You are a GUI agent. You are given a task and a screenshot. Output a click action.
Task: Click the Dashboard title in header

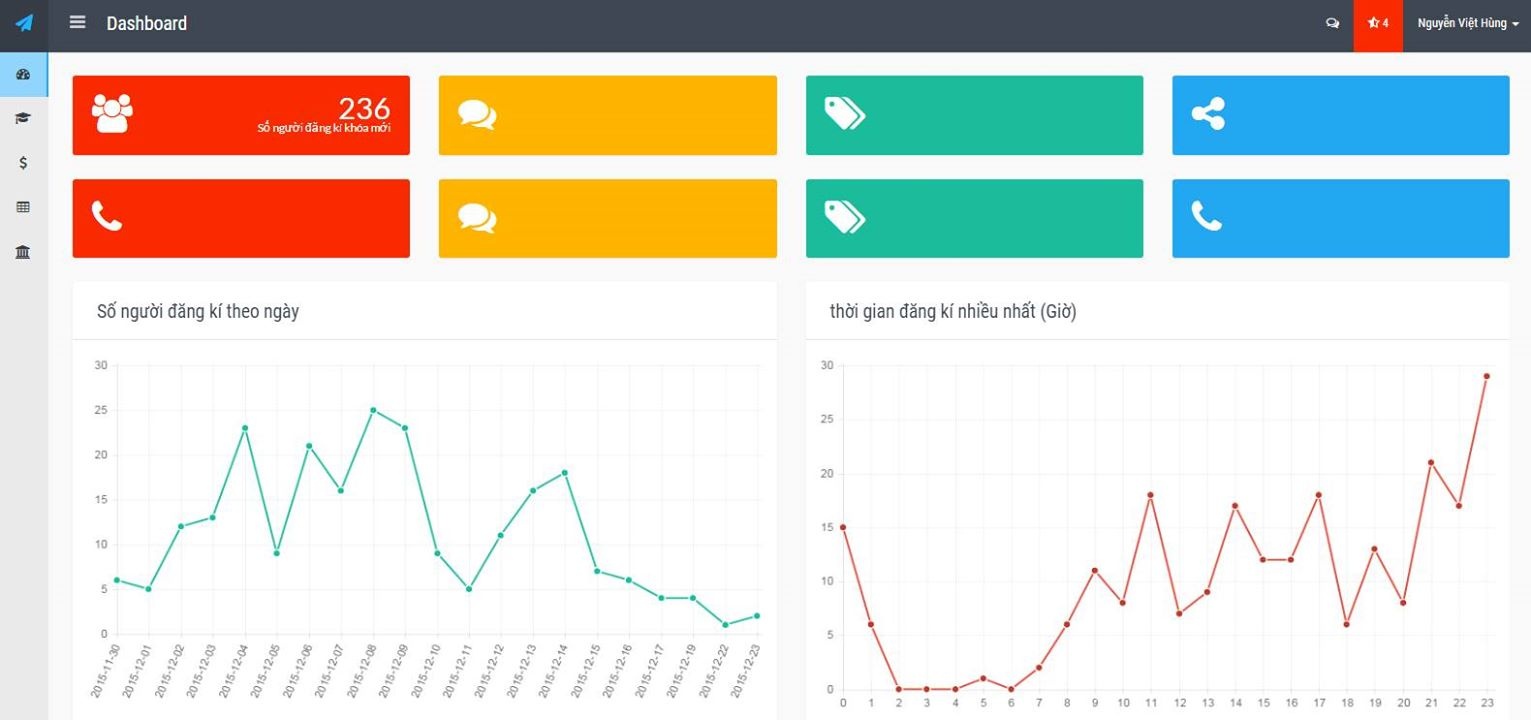(146, 23)
